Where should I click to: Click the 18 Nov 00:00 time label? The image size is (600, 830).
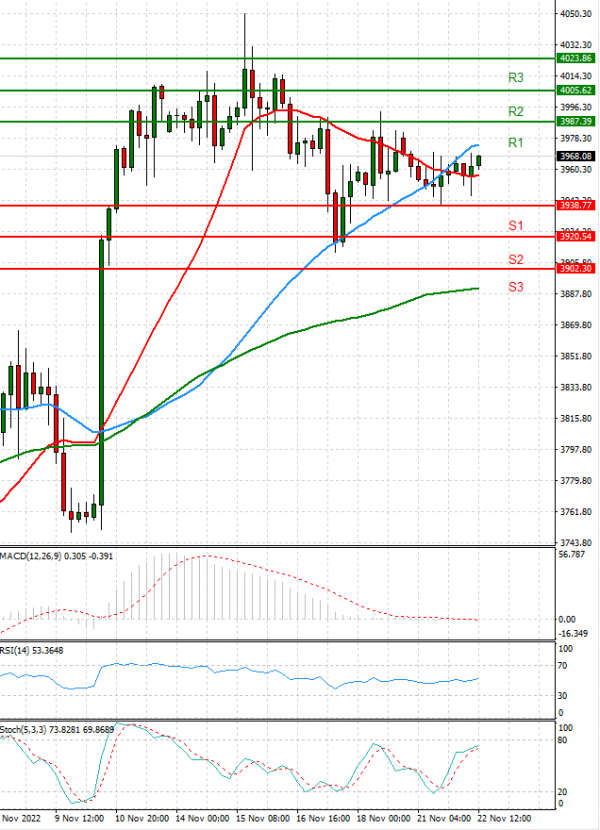coord(383,818)
